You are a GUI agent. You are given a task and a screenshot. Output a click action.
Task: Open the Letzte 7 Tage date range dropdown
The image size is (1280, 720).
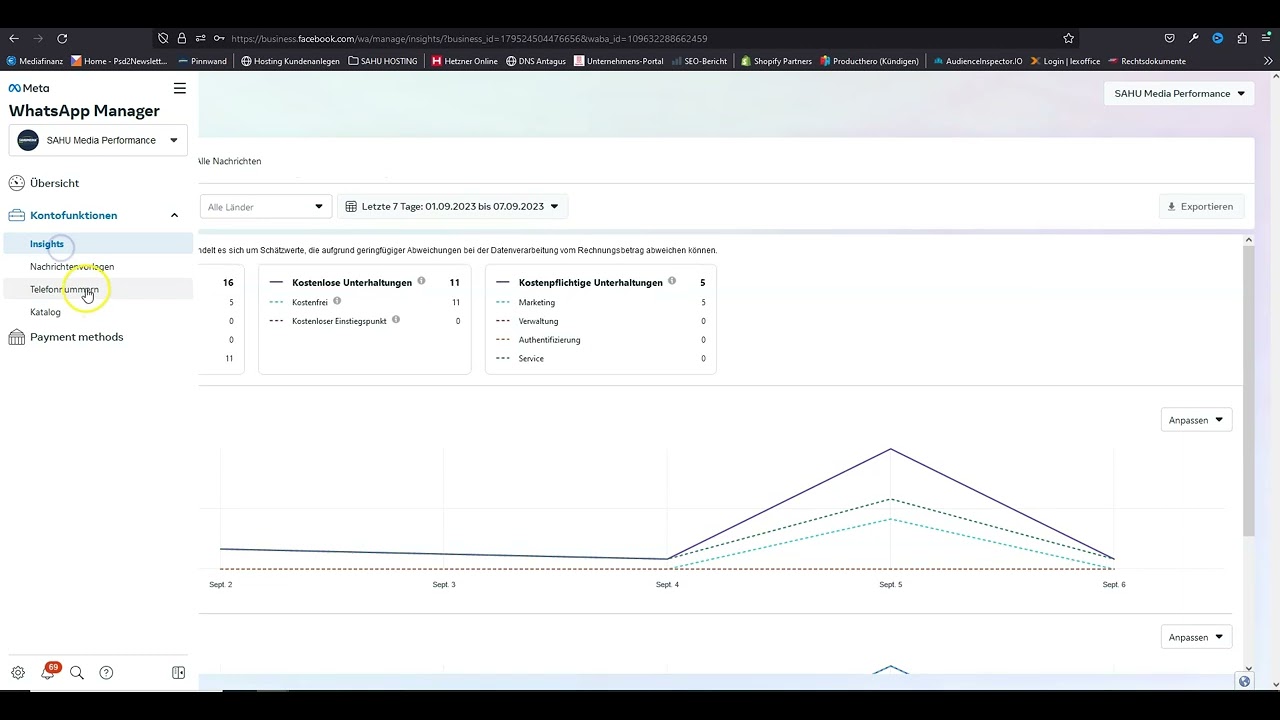tap(452, 207)
